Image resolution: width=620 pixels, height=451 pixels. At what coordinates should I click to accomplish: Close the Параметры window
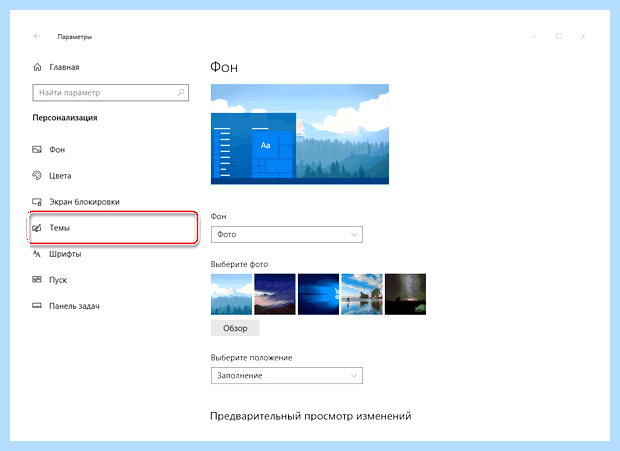pyautogui.click(x=583, y=36)
